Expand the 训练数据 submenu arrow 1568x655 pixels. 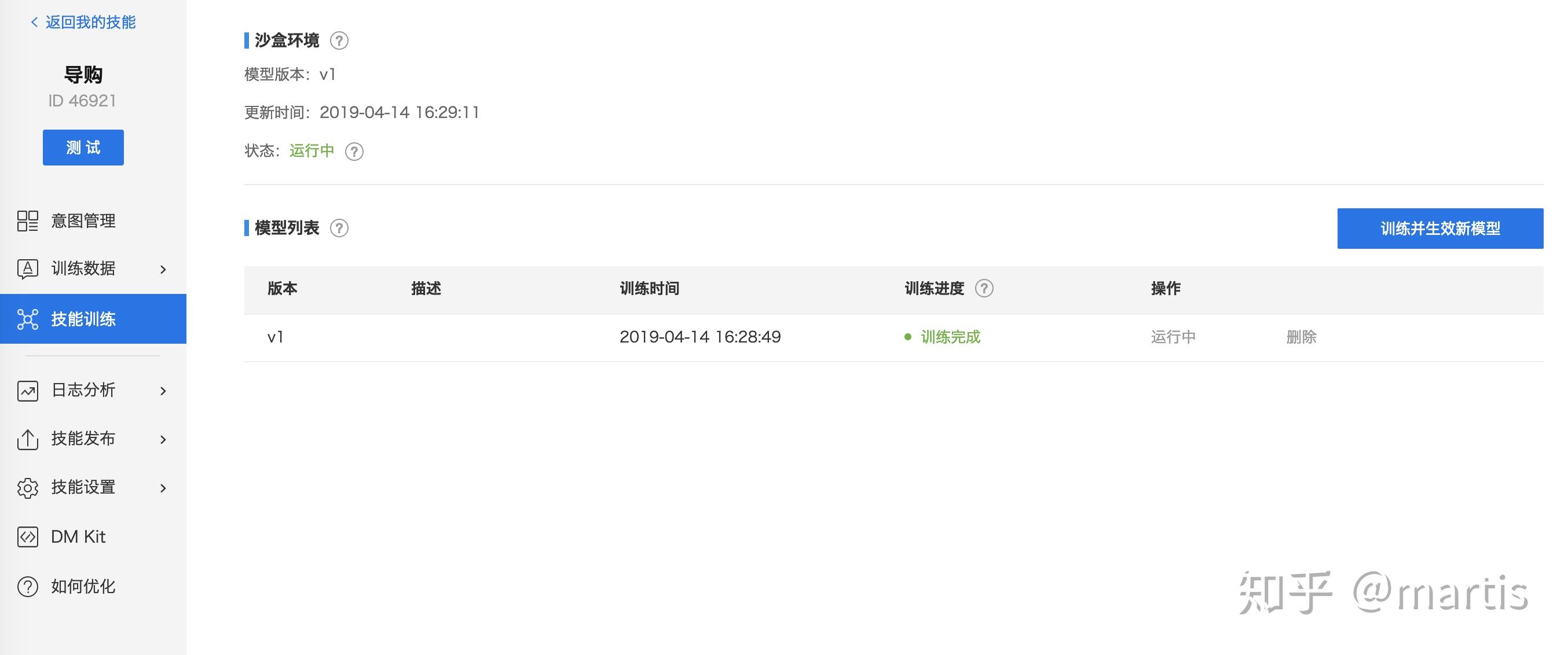[163, 270]
